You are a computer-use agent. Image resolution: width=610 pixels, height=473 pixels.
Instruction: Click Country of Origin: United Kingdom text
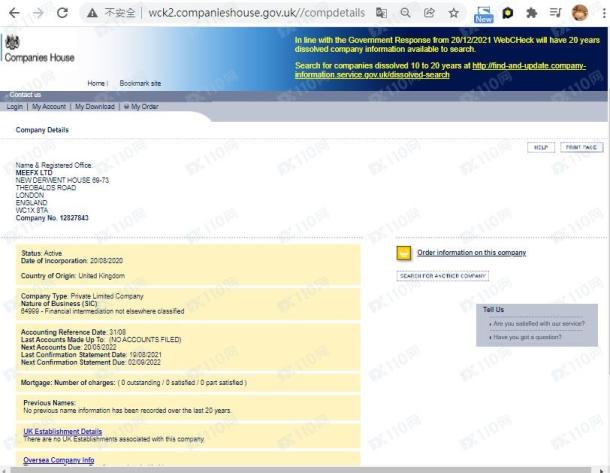[x=73, y=276]
